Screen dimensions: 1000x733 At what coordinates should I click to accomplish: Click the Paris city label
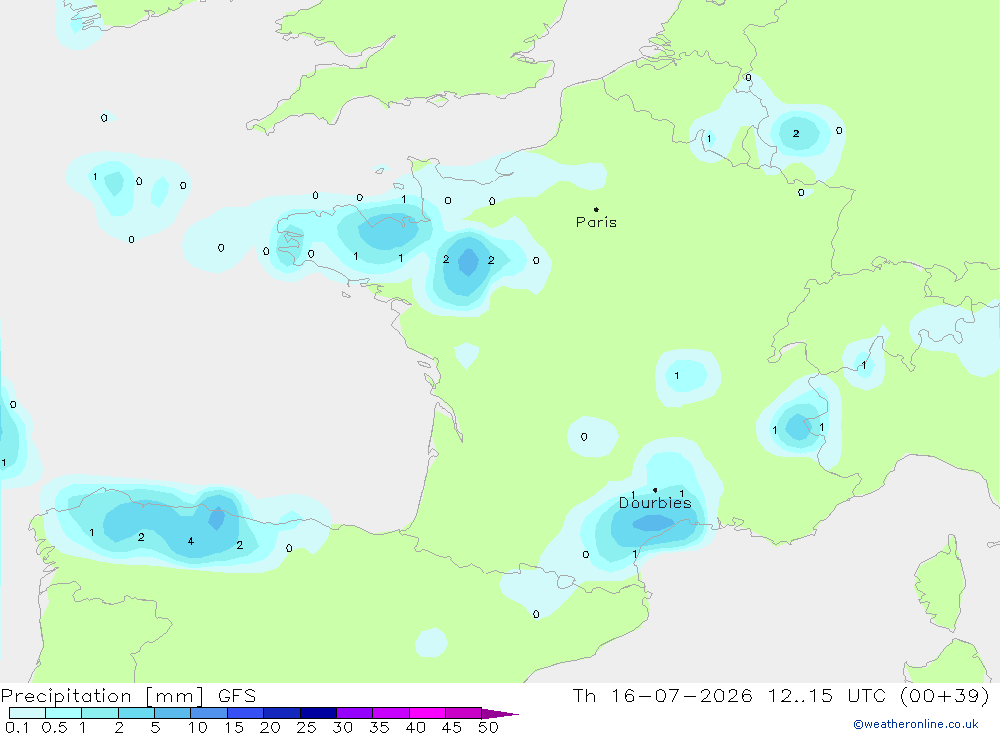(596, 222)
